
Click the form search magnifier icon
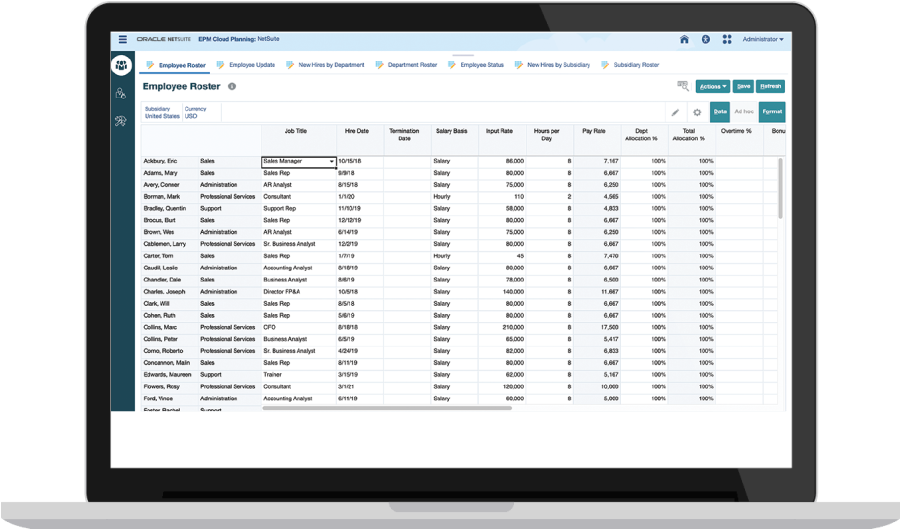tap(682, 86)
